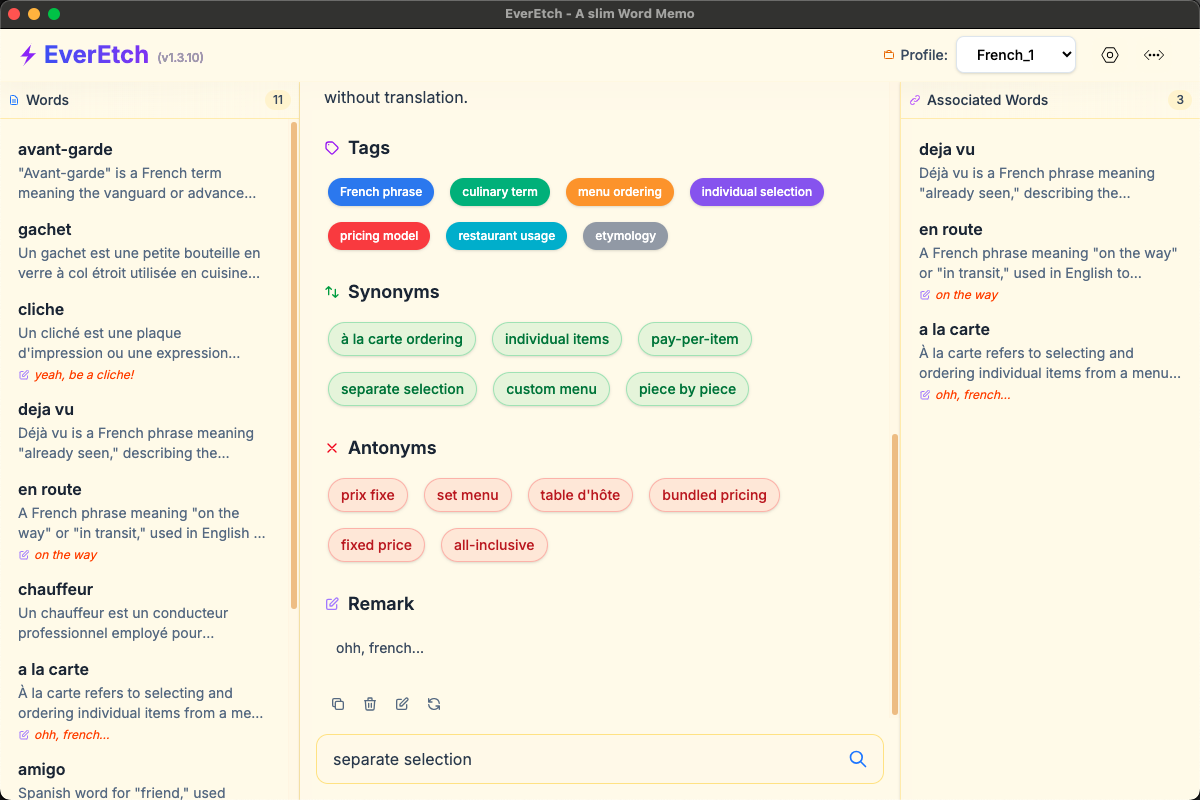This screenshot has height=800, width=1200.
Task: Click the copy icon below the remark
Action: coord(338,704)
